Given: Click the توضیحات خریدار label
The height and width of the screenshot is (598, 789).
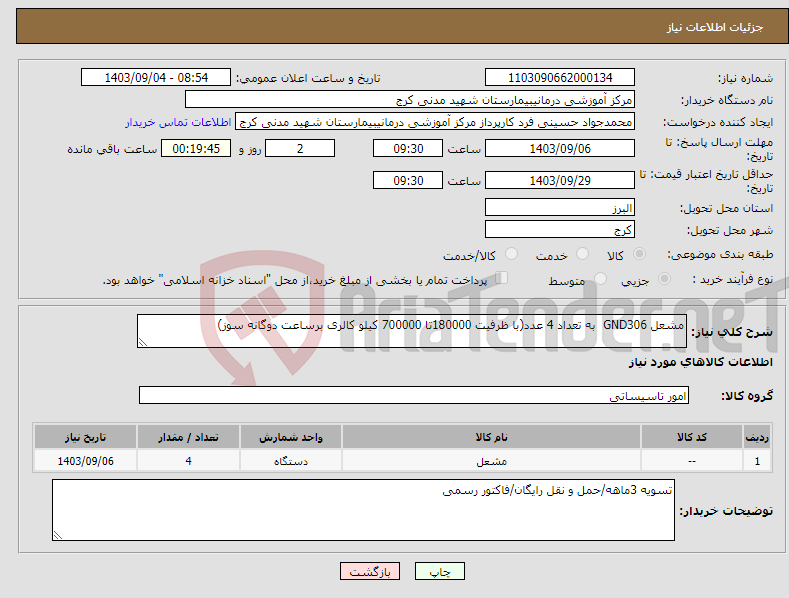Looking at the screenshot, I should coord(726,511).
